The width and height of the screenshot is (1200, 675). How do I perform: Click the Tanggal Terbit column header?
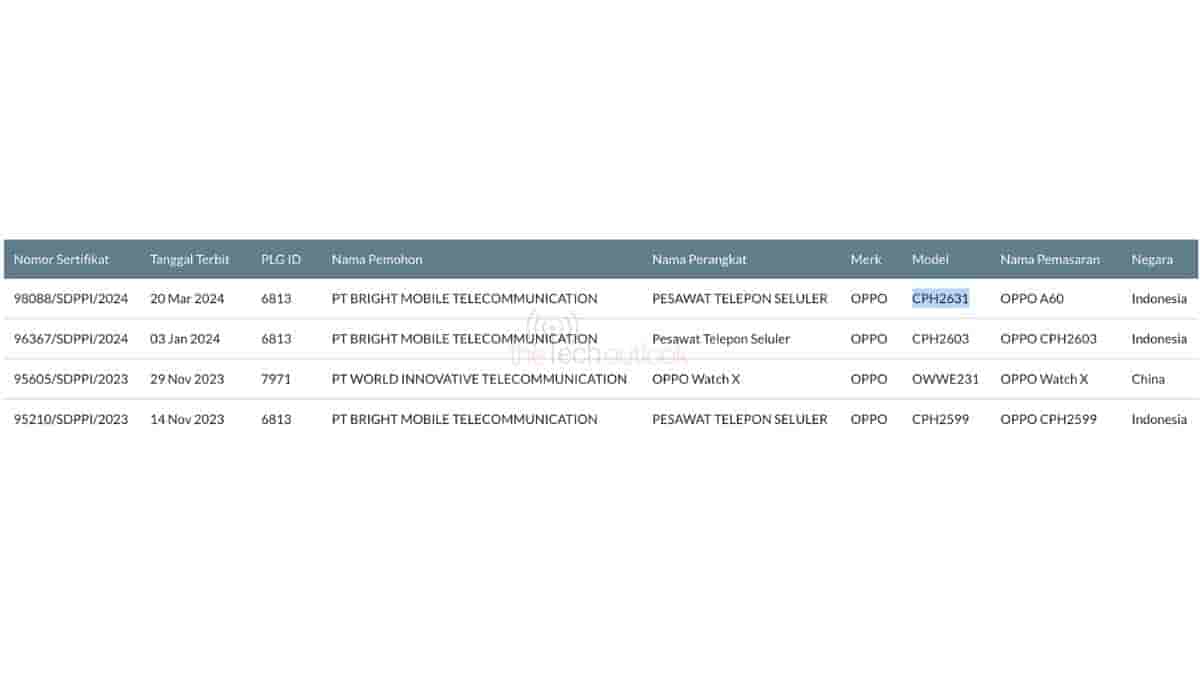(x=189, y=259)
